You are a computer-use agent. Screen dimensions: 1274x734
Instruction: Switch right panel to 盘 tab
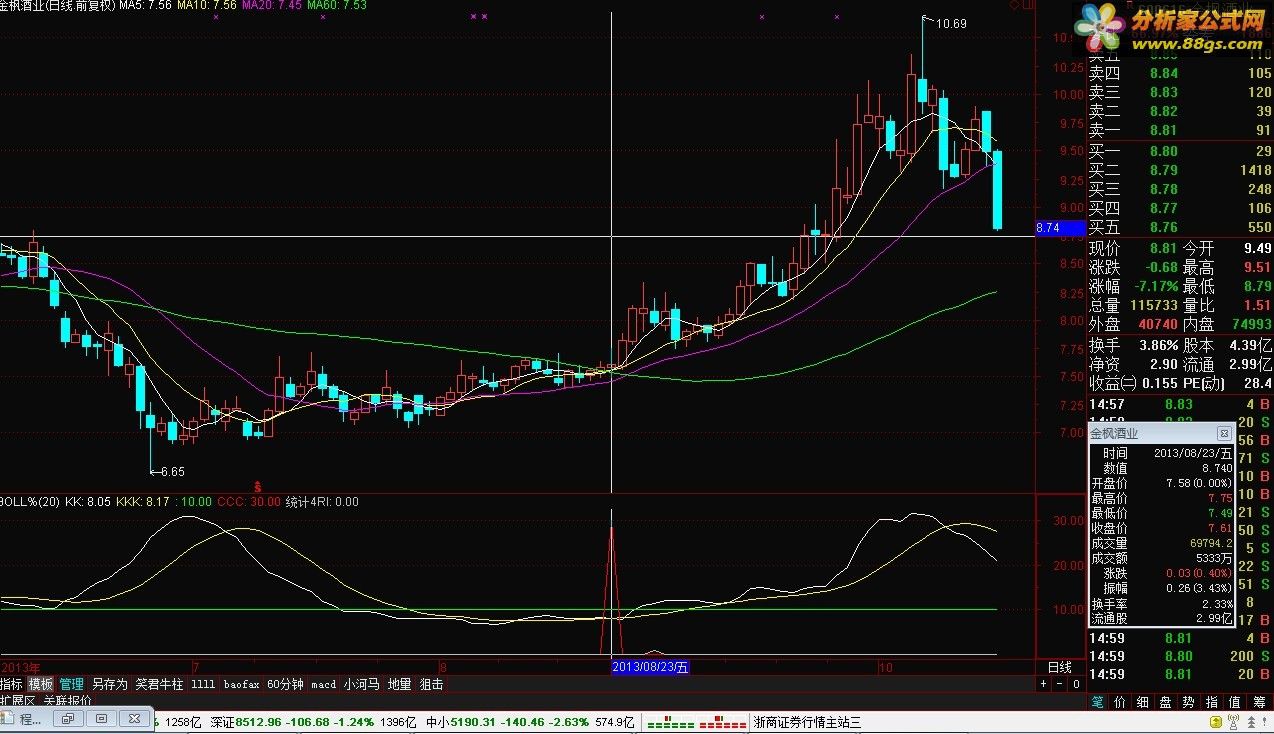pyautogui.click(x=1166, y=702)
